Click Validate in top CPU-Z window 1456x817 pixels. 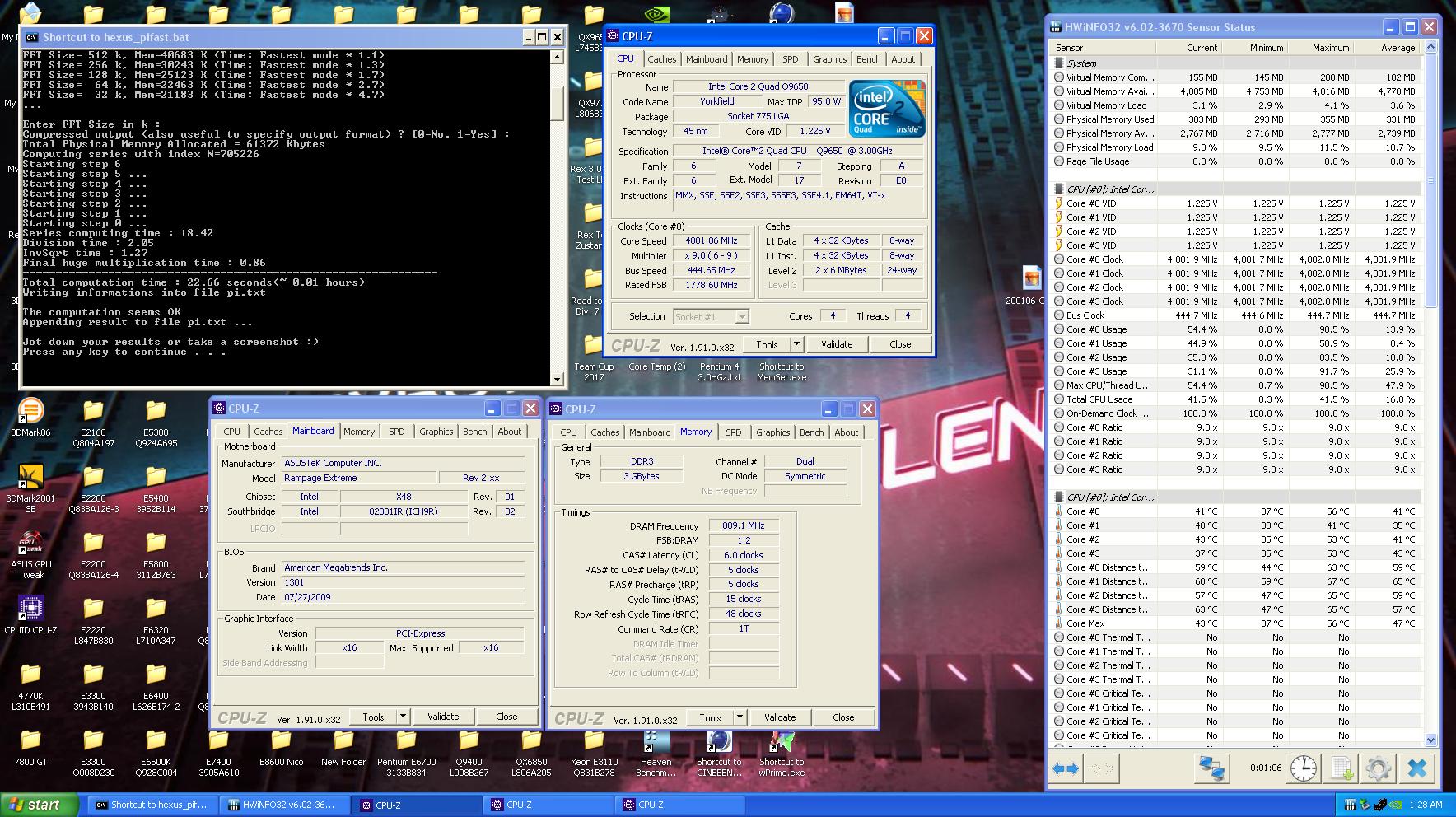(837, 344)
